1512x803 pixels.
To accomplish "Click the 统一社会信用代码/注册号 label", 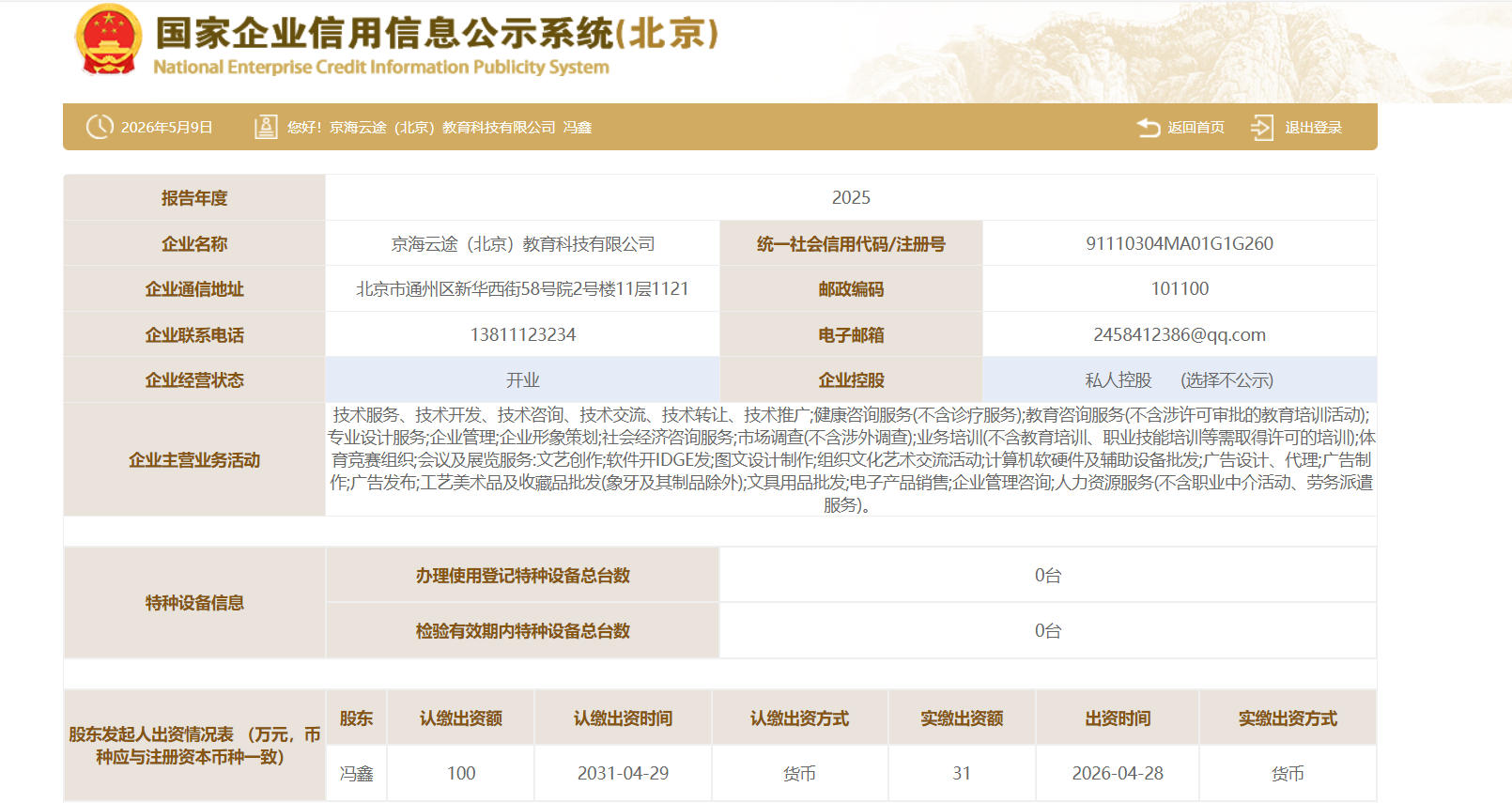I will click(851, 244).
